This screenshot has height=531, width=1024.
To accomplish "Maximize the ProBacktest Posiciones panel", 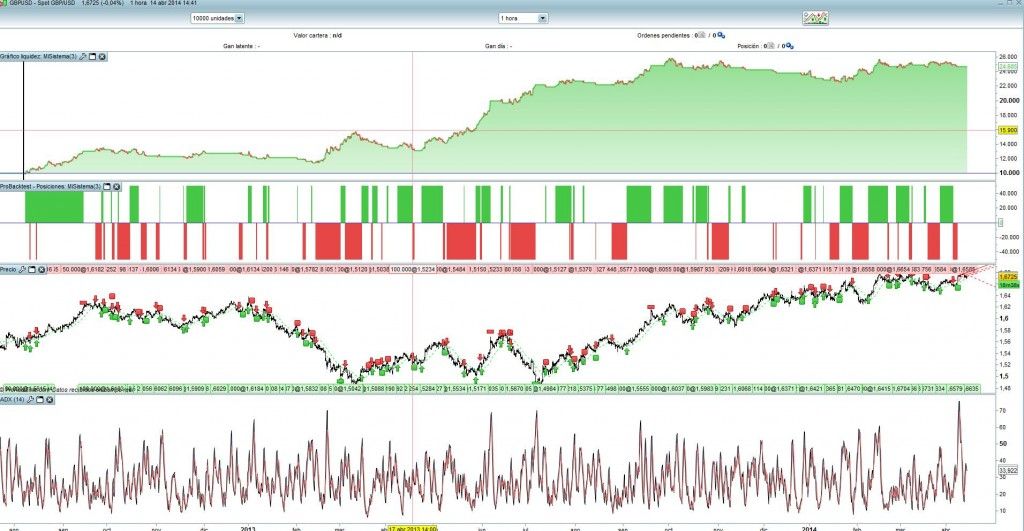I will point(106,187).
